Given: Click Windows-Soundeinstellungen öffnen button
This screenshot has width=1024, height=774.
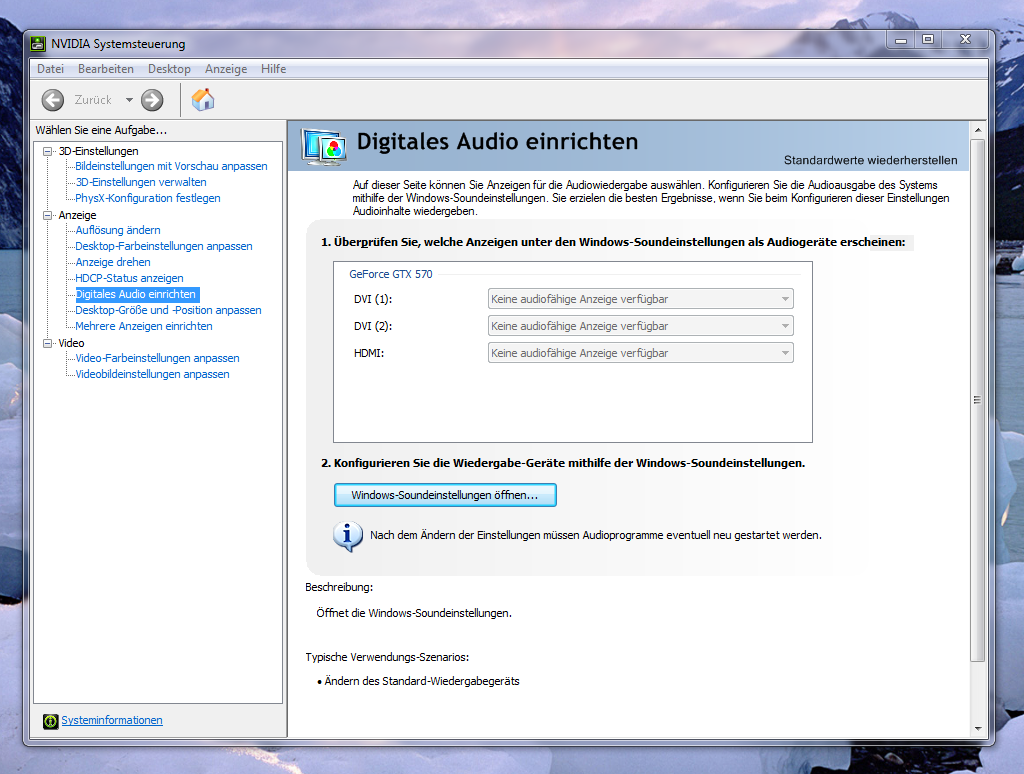Looking at the screenshot, I should 445,495.
